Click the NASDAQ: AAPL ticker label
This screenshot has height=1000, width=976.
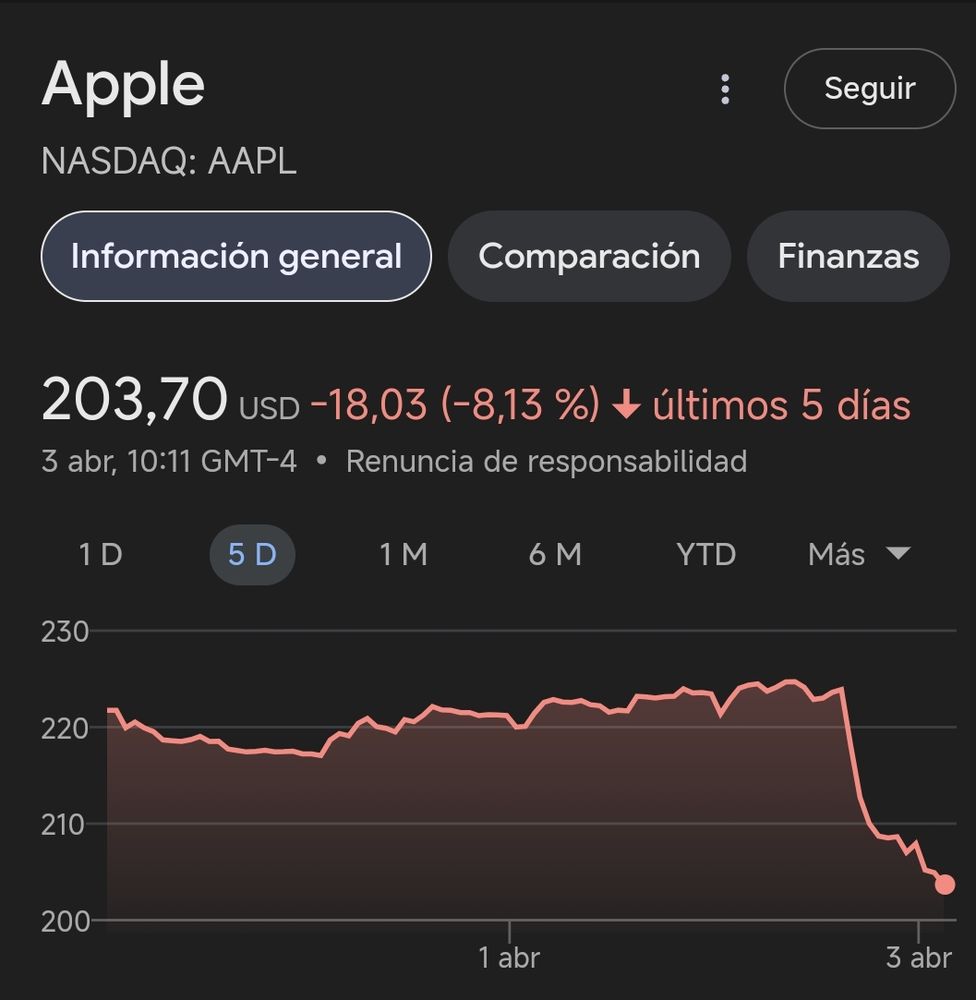169,161
